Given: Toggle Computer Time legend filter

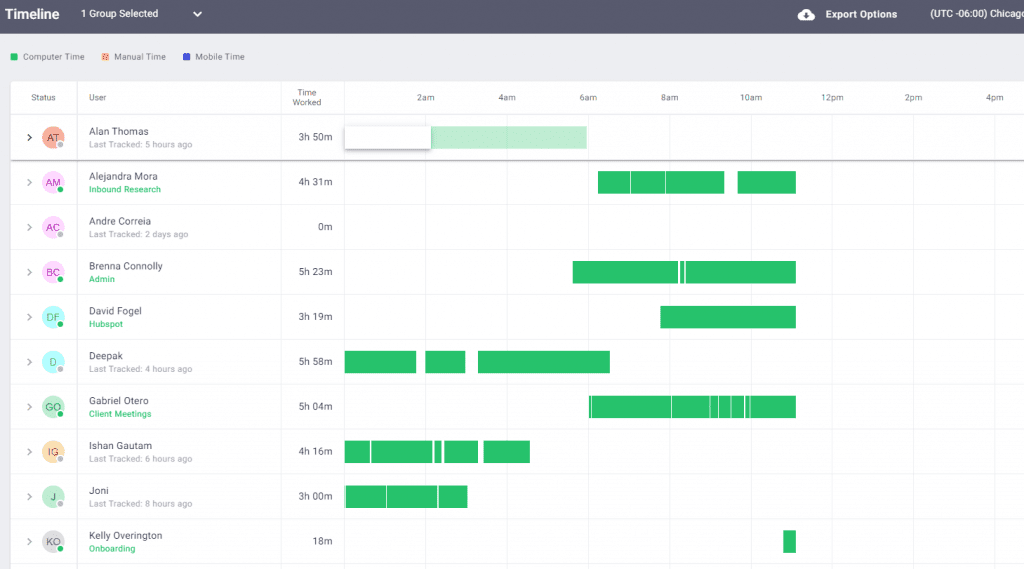Looking at the screenshot, I should pos(47,57).
